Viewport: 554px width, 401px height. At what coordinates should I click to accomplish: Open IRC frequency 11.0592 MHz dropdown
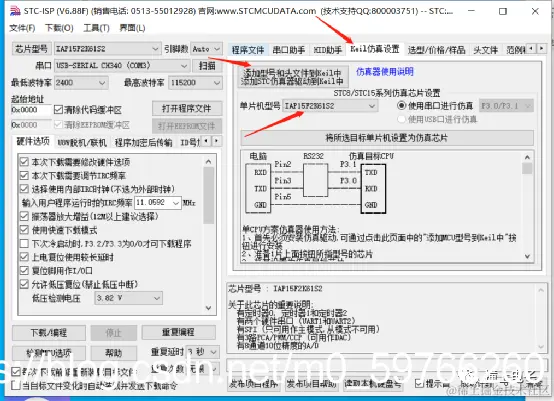(158, 202)
